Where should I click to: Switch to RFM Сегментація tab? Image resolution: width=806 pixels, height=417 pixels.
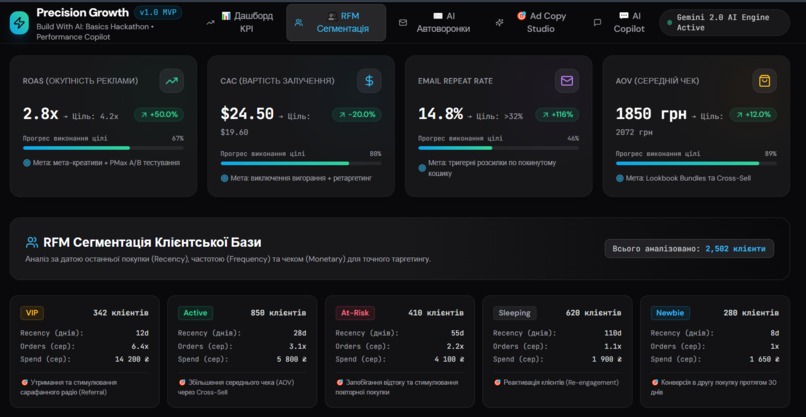point(336,23)
